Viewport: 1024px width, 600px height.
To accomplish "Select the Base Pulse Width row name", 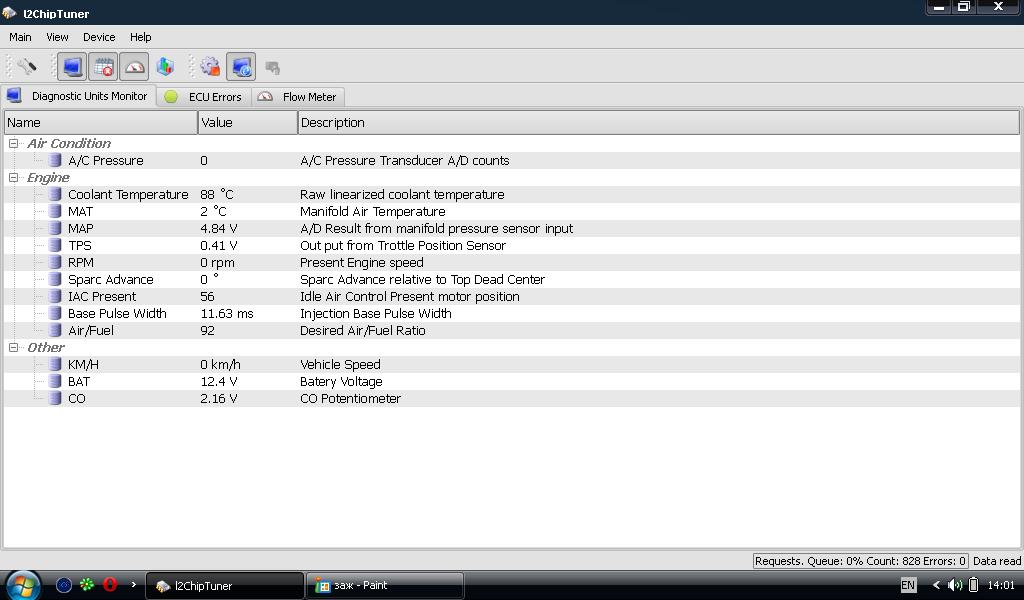I will tap(117, 313).
